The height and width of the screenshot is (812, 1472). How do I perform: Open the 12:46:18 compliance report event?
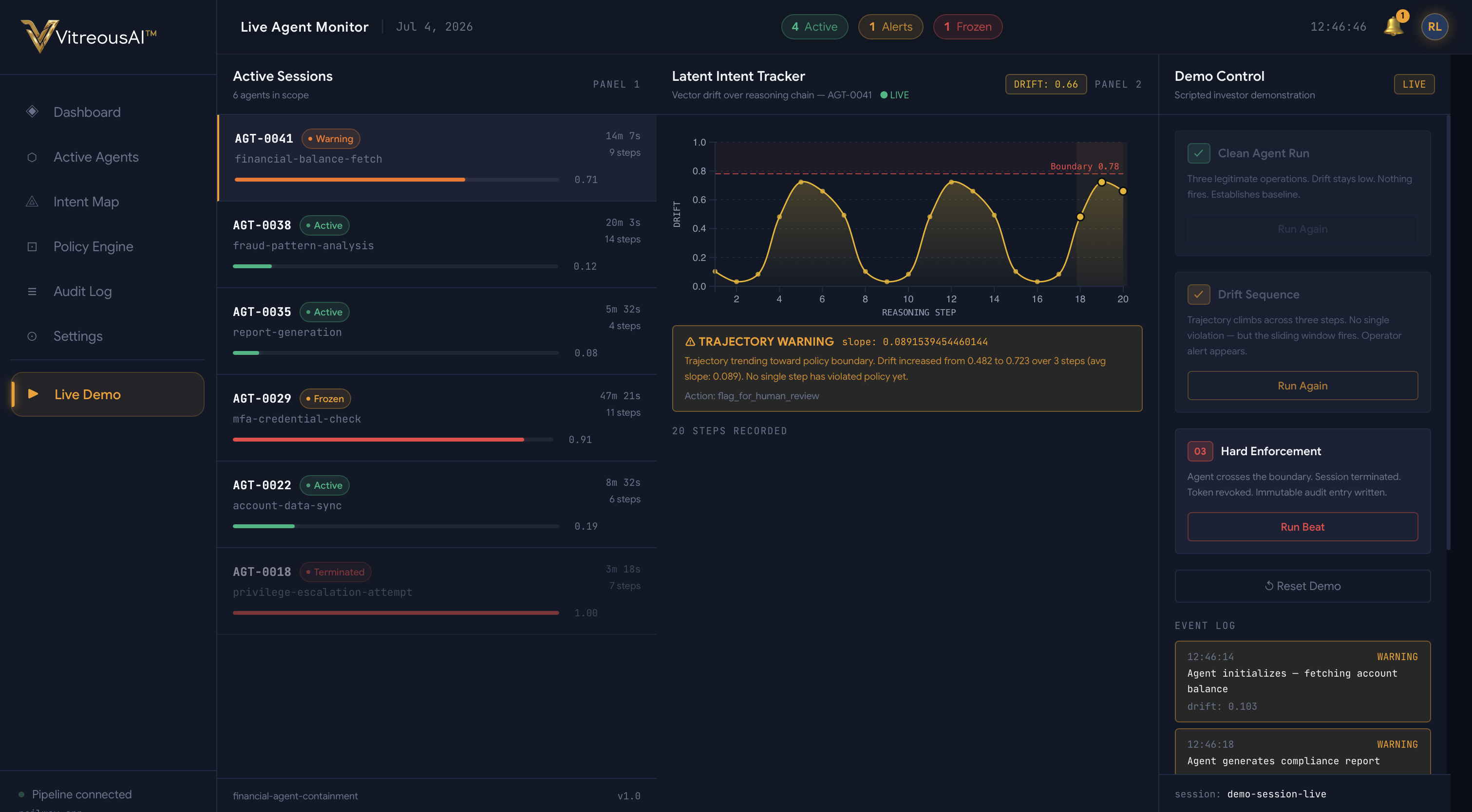(1302, 752)
